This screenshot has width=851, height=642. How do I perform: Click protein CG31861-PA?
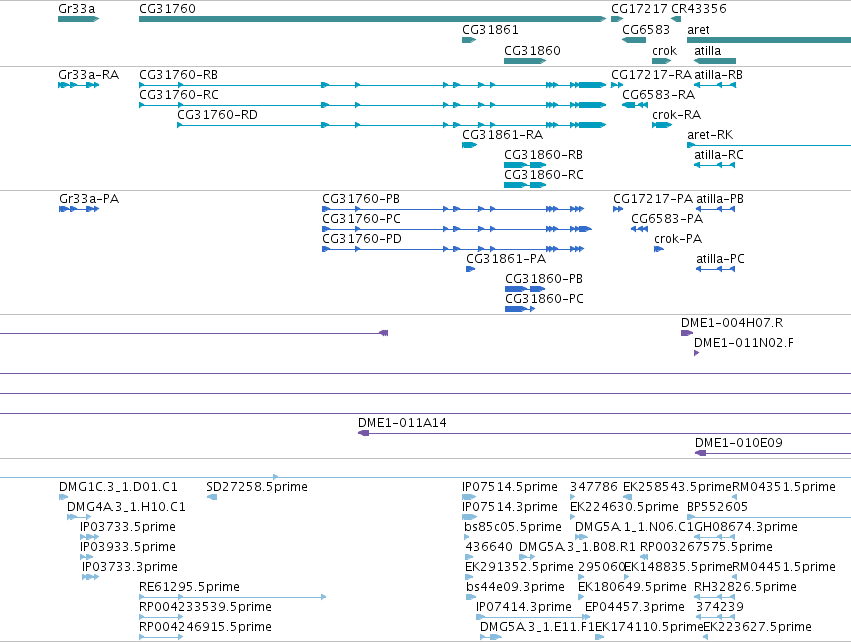pos(506,259)
